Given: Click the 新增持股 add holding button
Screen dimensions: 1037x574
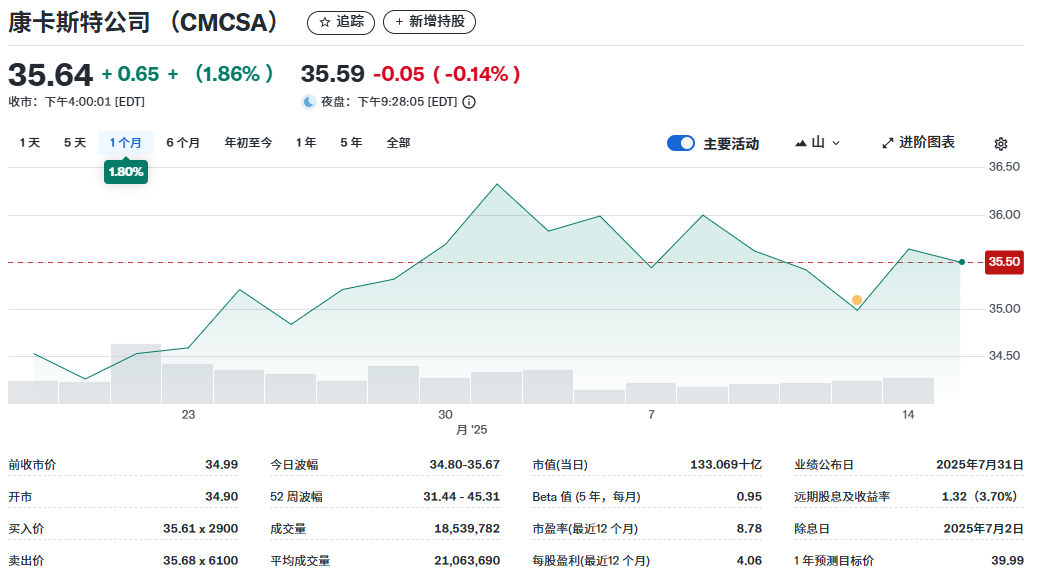Looking at the screenshot, I should (x=429, y=22).
